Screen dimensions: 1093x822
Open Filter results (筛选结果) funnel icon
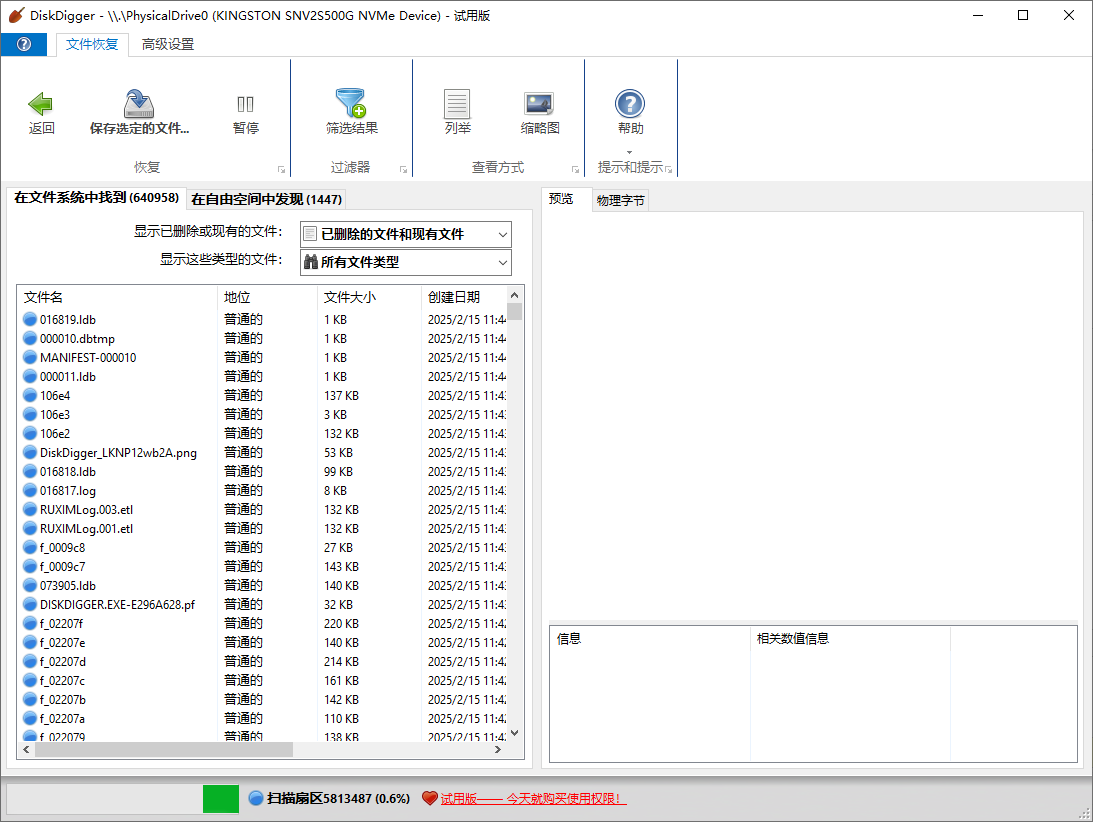351,102
